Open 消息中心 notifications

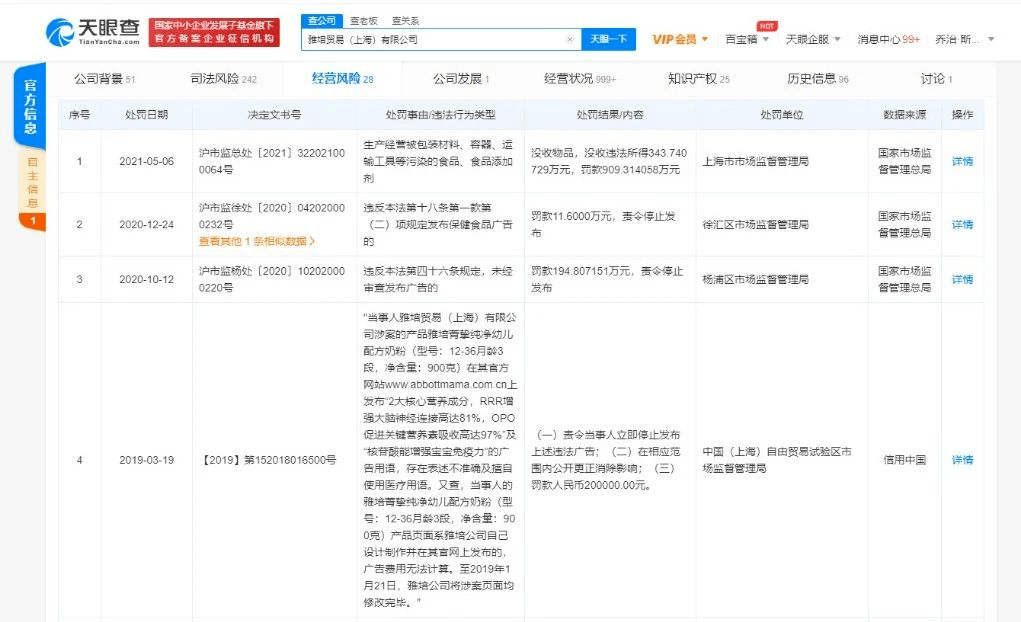pyautogui.click(x=888, y=40)
